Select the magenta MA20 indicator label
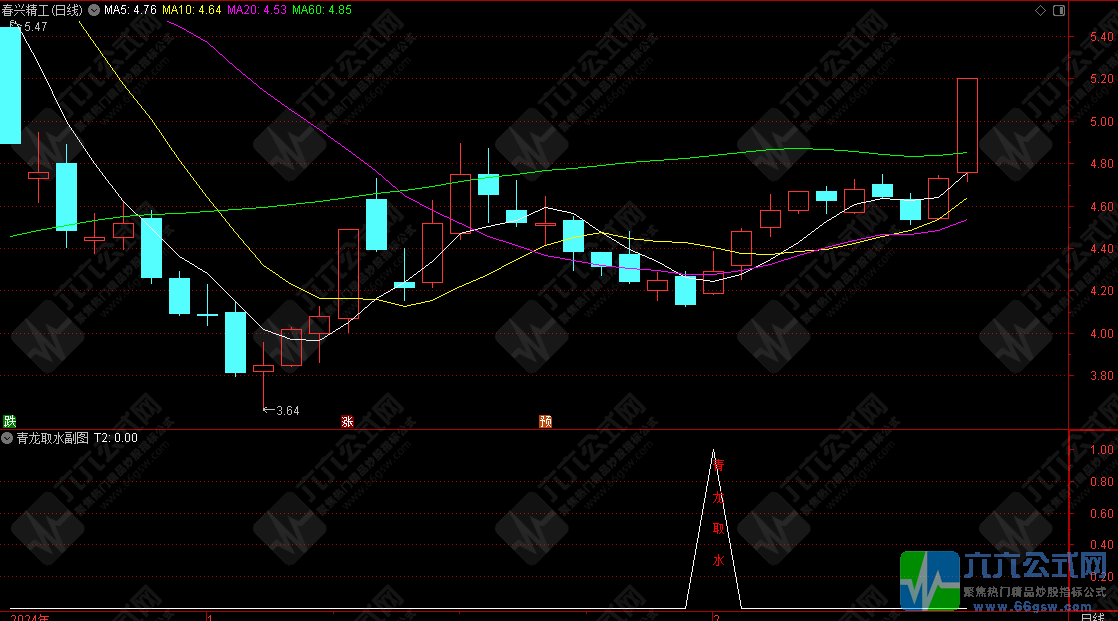Image resolution: width=1118 pixels, height=621 pixels. tap(258, 10)
